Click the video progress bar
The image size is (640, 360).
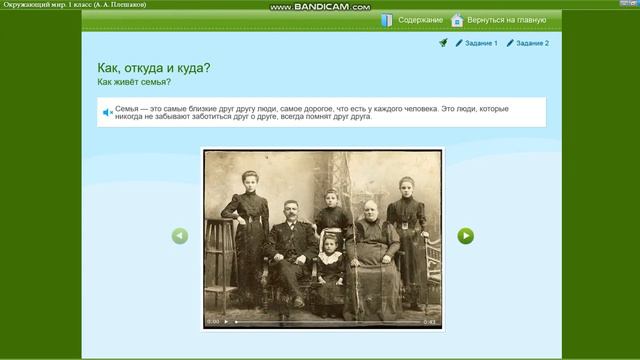(327, 322)
